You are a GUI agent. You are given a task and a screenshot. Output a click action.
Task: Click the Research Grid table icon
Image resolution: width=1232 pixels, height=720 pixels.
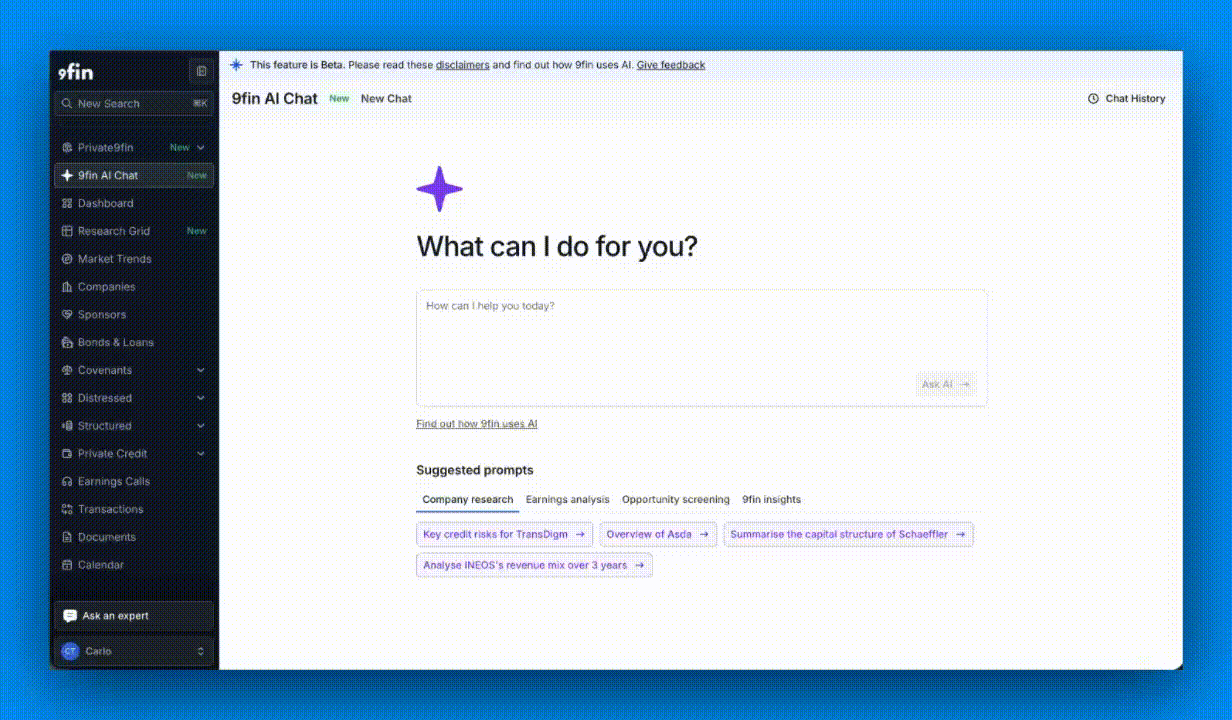(x=67, y=231)
